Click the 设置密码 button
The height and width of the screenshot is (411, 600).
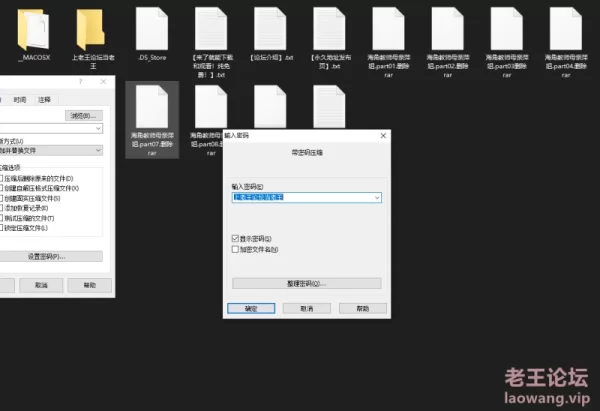[x=47, y=256]
